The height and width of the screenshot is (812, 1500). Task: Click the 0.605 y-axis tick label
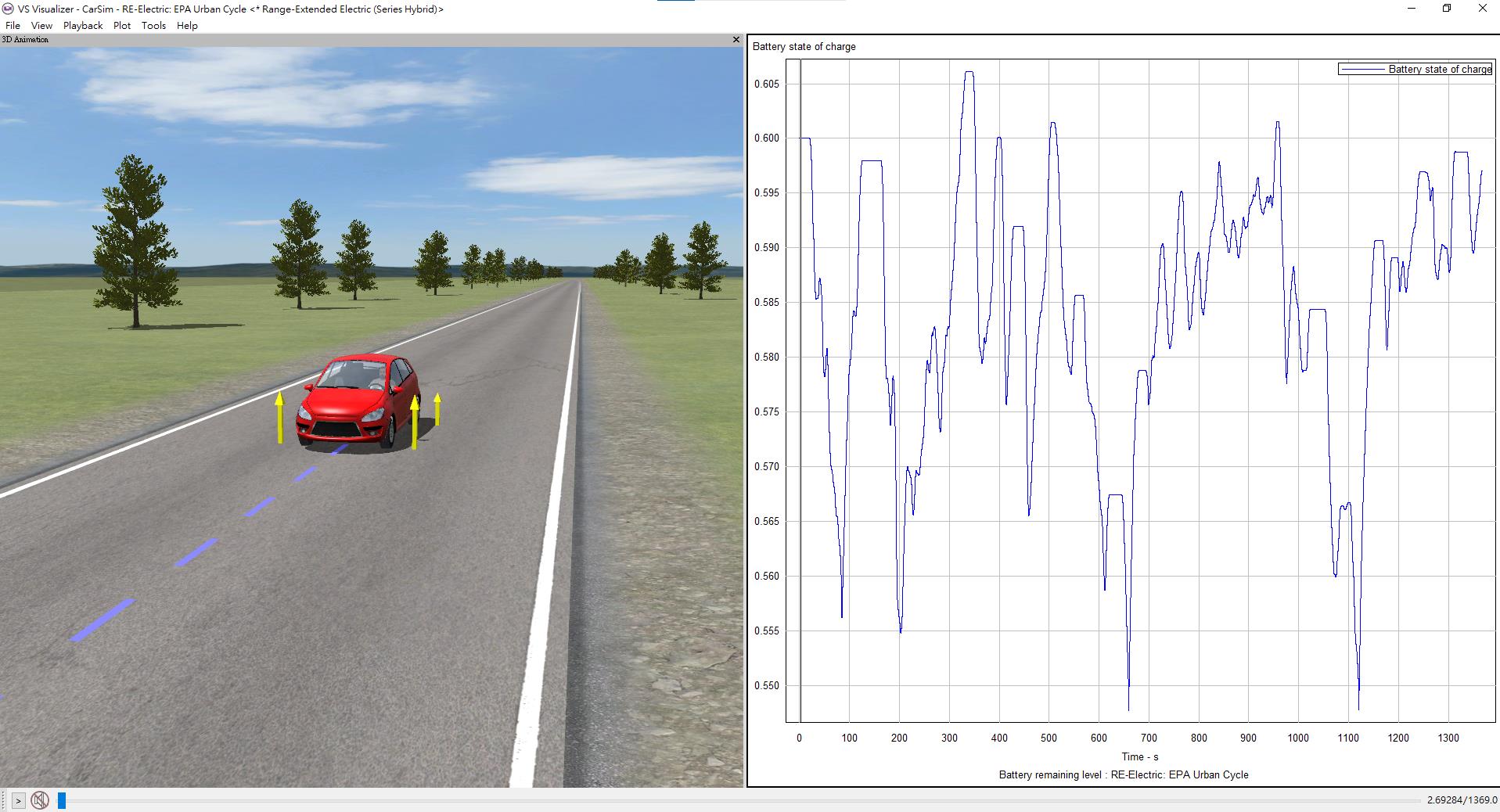(766, 84)
